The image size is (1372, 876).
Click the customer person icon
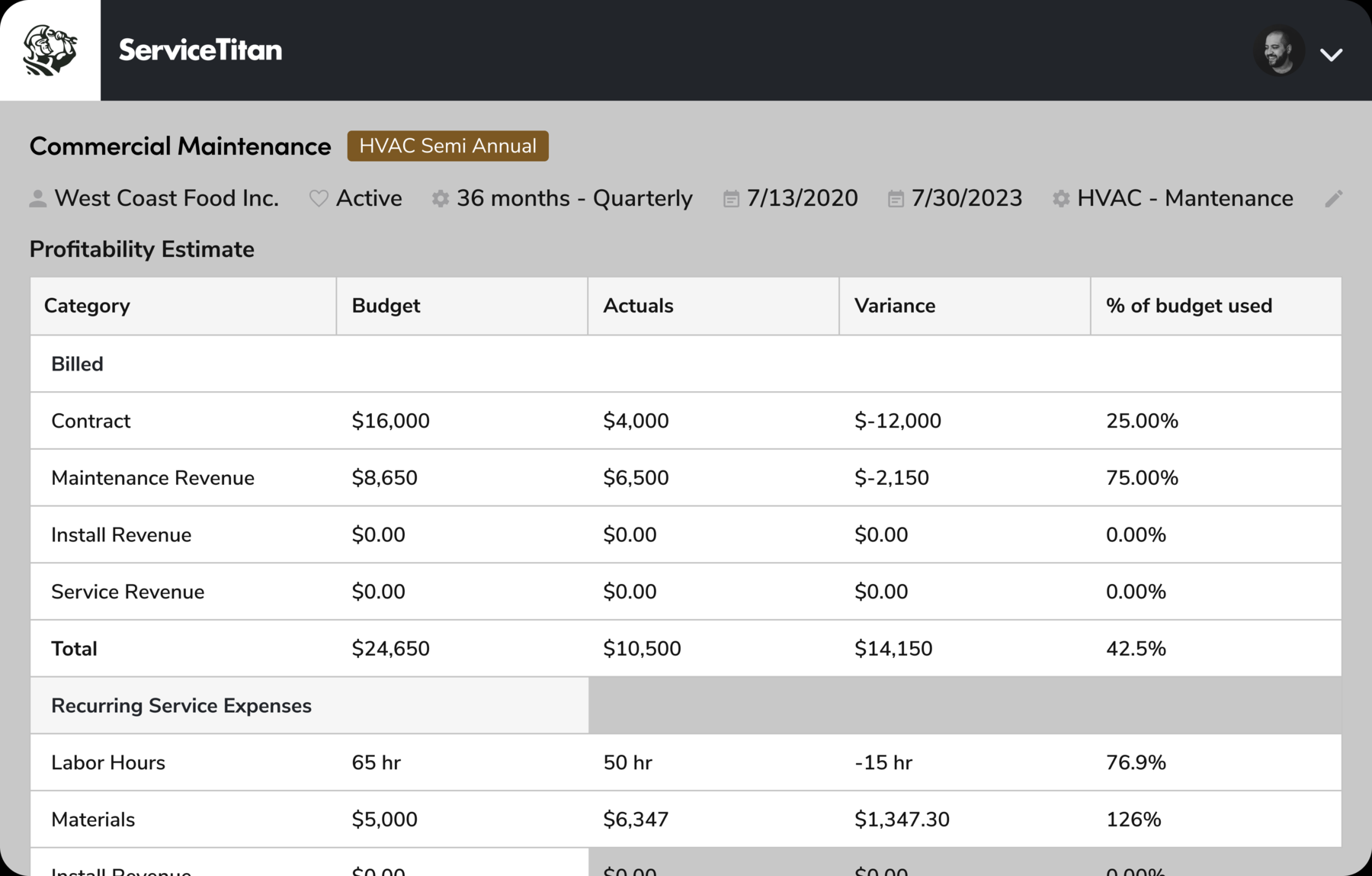coord(37,199)
